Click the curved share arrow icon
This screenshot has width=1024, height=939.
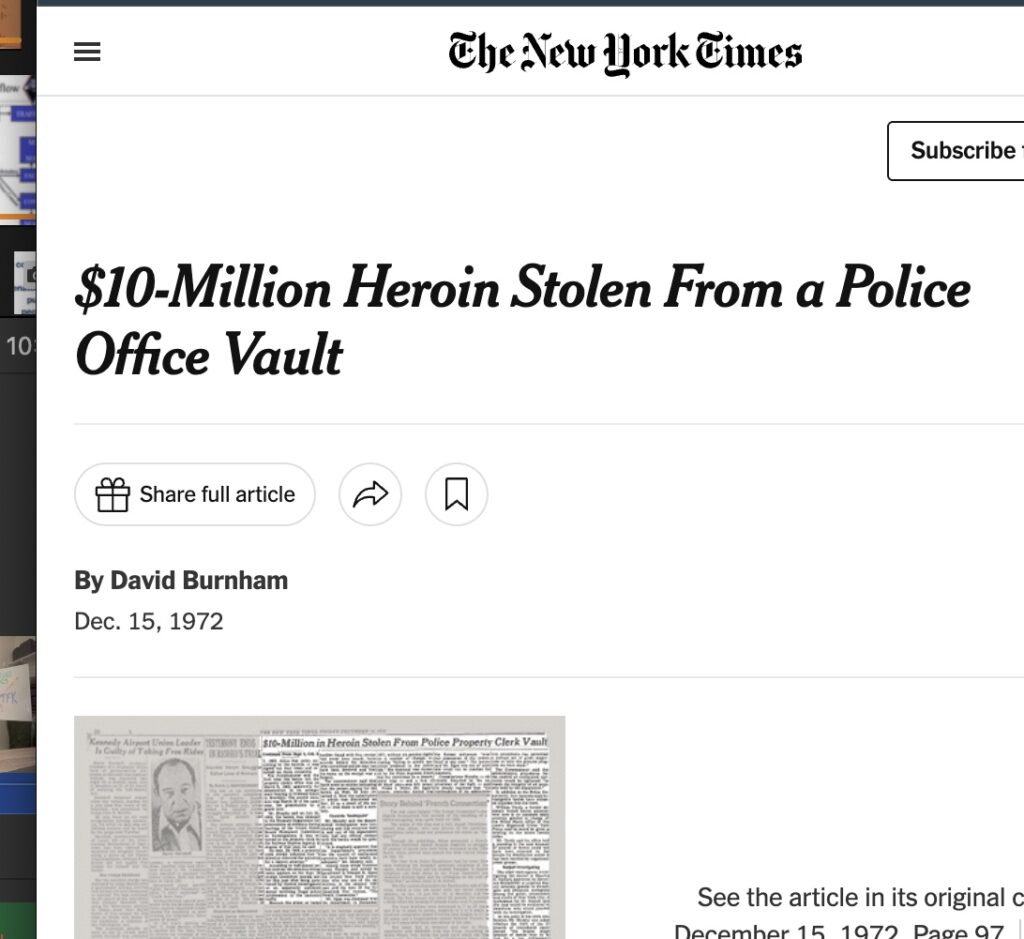(x=370, y=494)
